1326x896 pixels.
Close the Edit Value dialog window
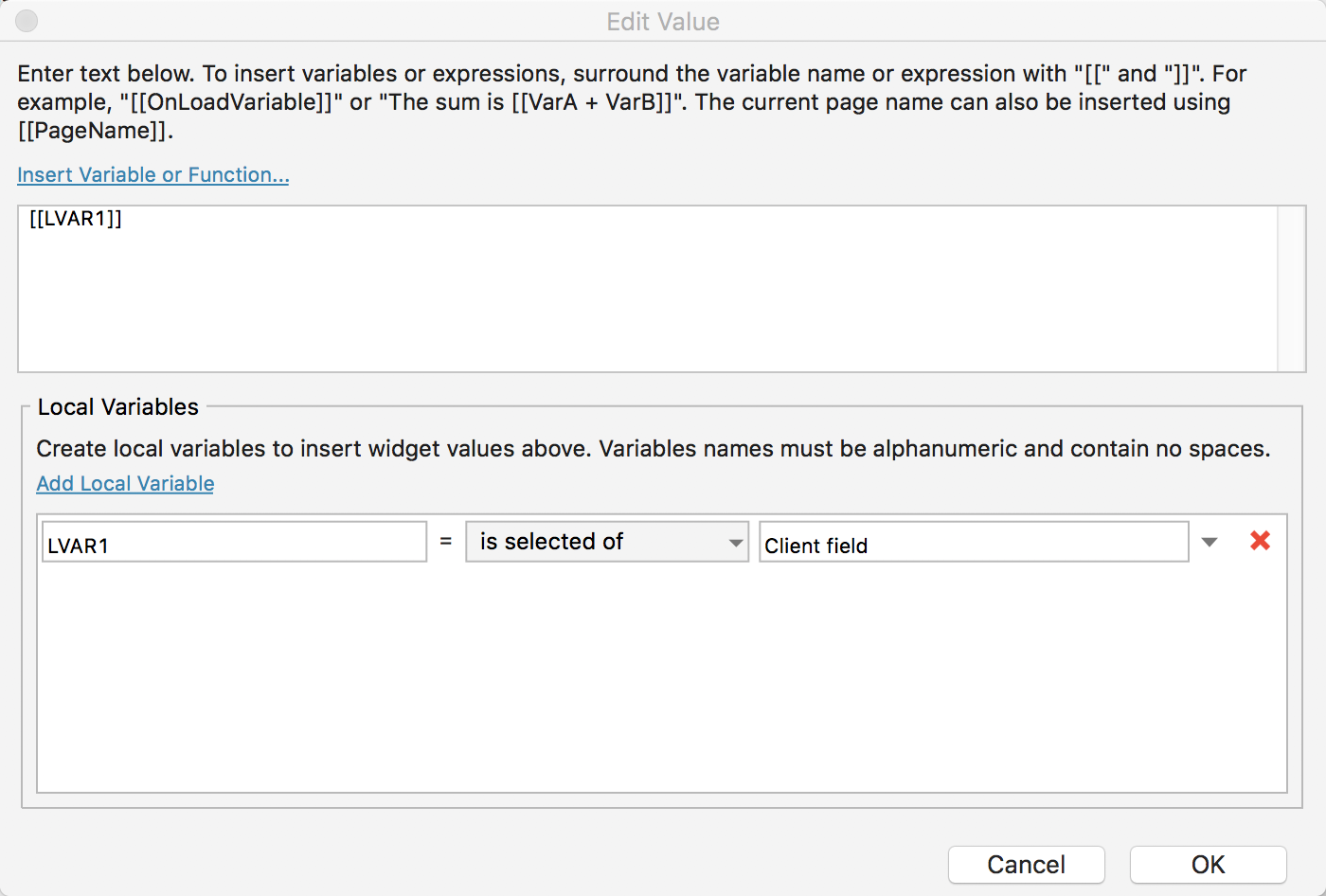(1026, 864)
